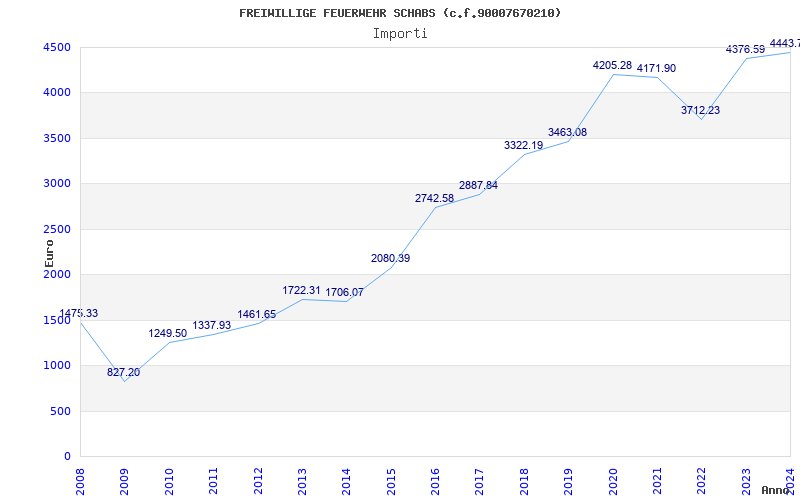Click the 2008 year on x-axis
800x500 pixels.
(x=81, y=480)
